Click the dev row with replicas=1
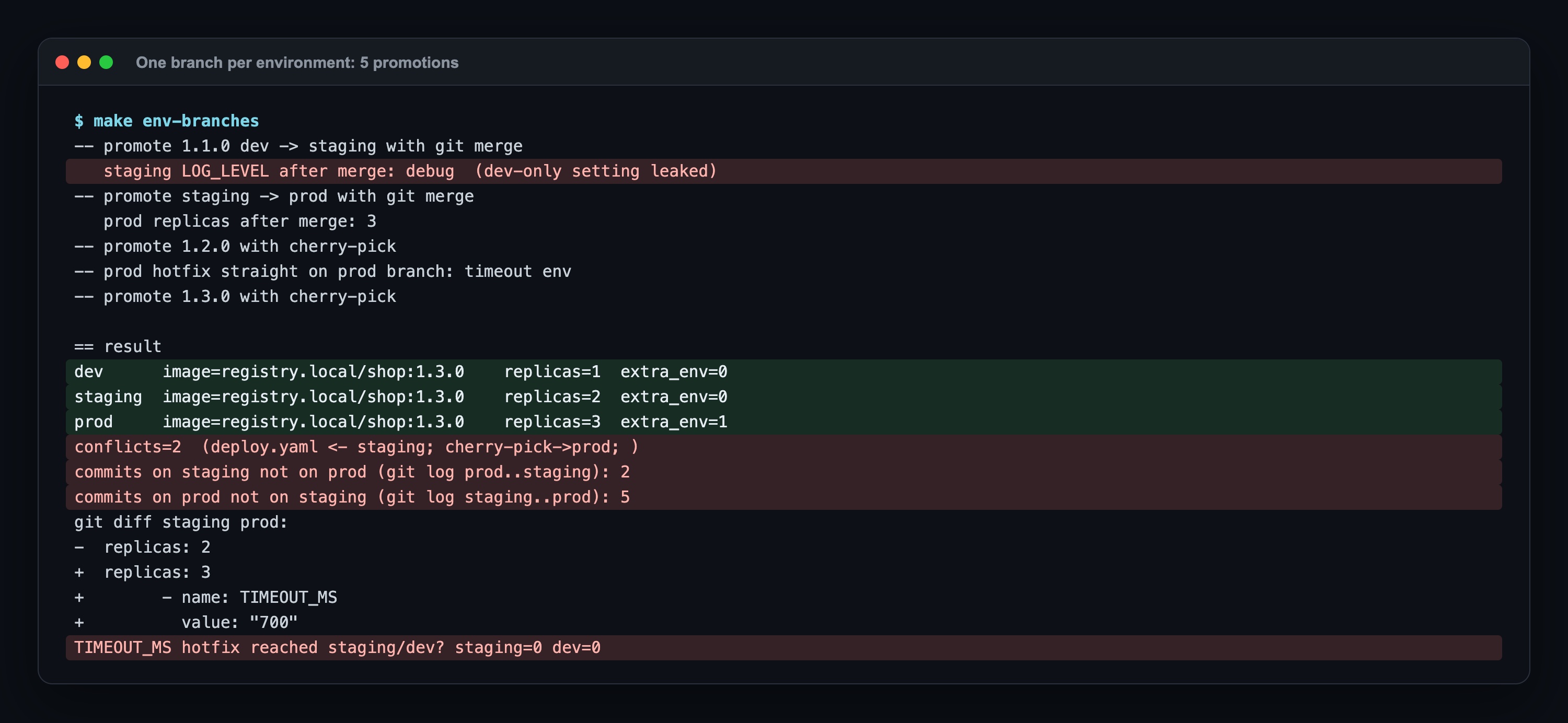 [x=783, y=372]
